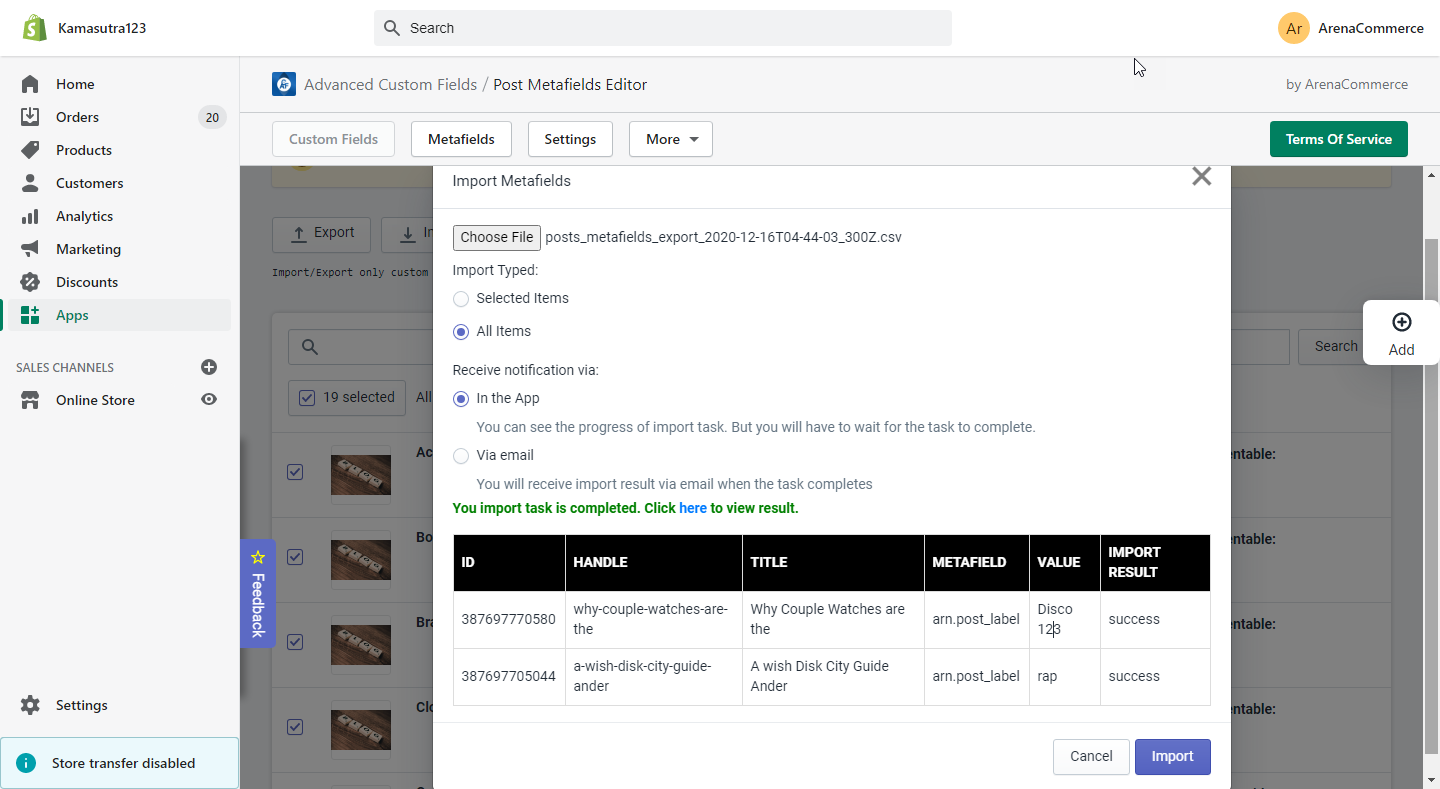Image resolution: width=1440 pixels, height=789 pixels.
Task: Add a sales channel with plus icon
Action: click(209, 367)
